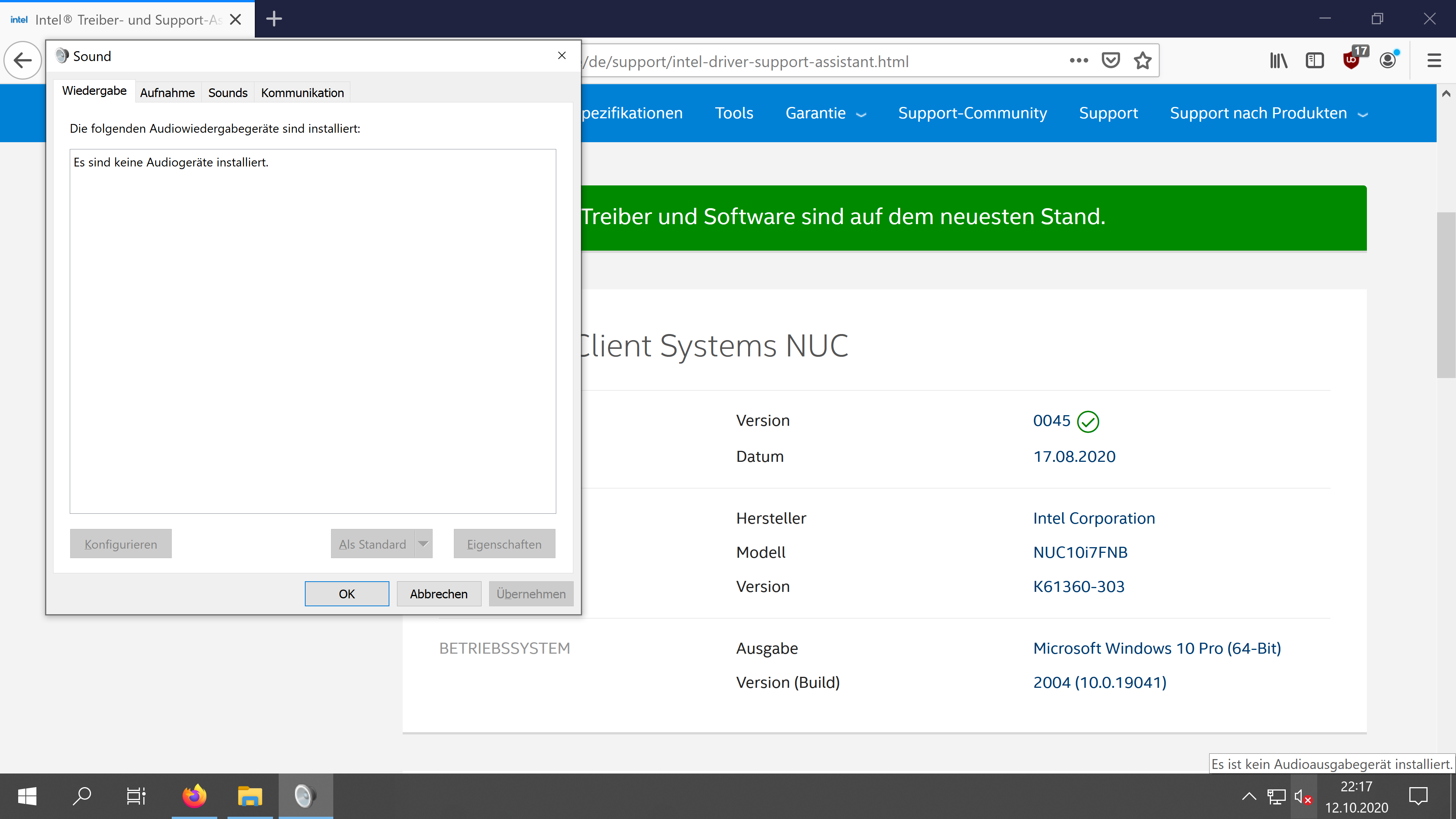Open the Firefox hamburger menu
Screen dimensions: 1456x819
coord(1434,61)
